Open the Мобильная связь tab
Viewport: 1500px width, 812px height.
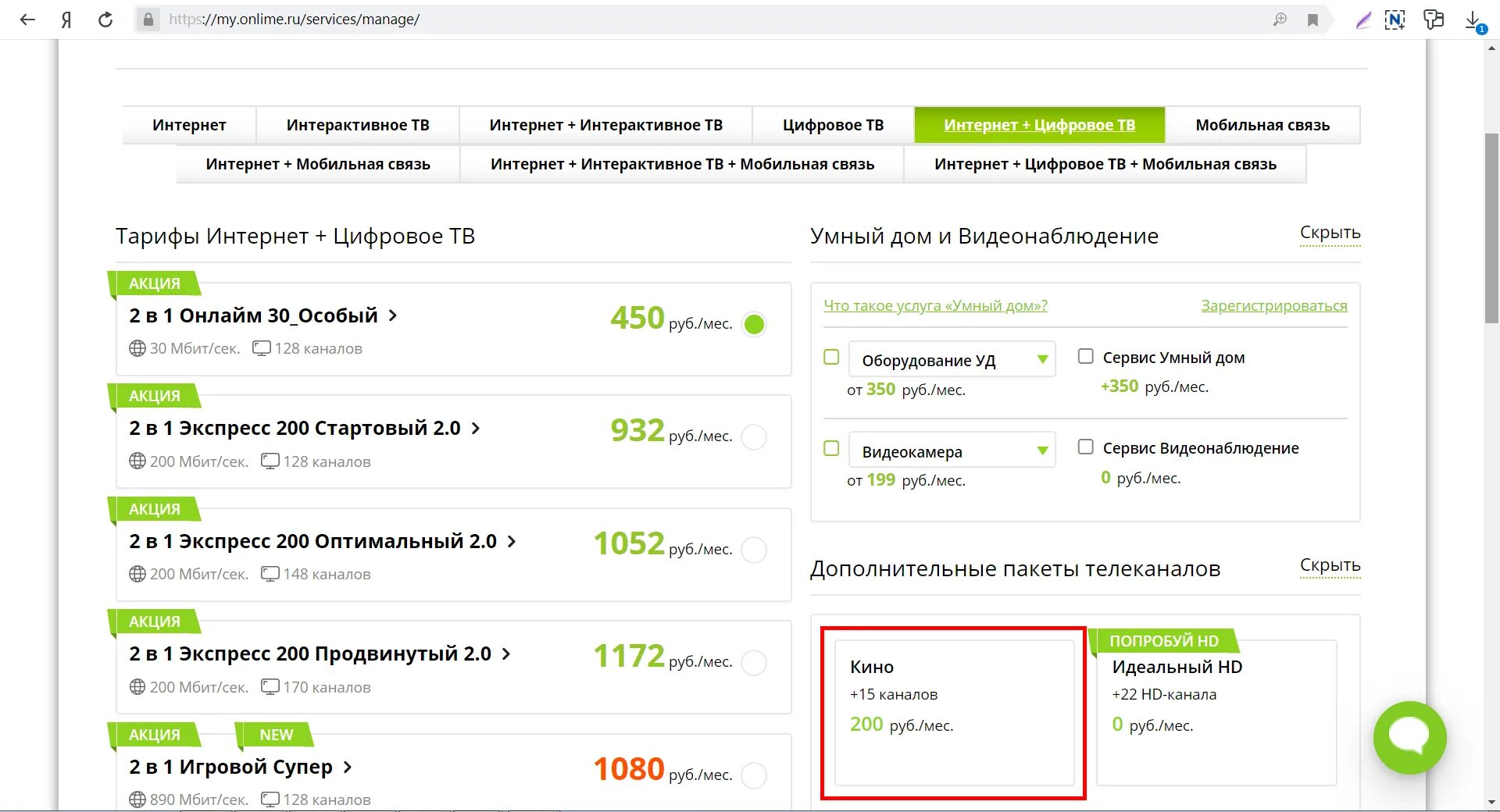click(1262, 125)
